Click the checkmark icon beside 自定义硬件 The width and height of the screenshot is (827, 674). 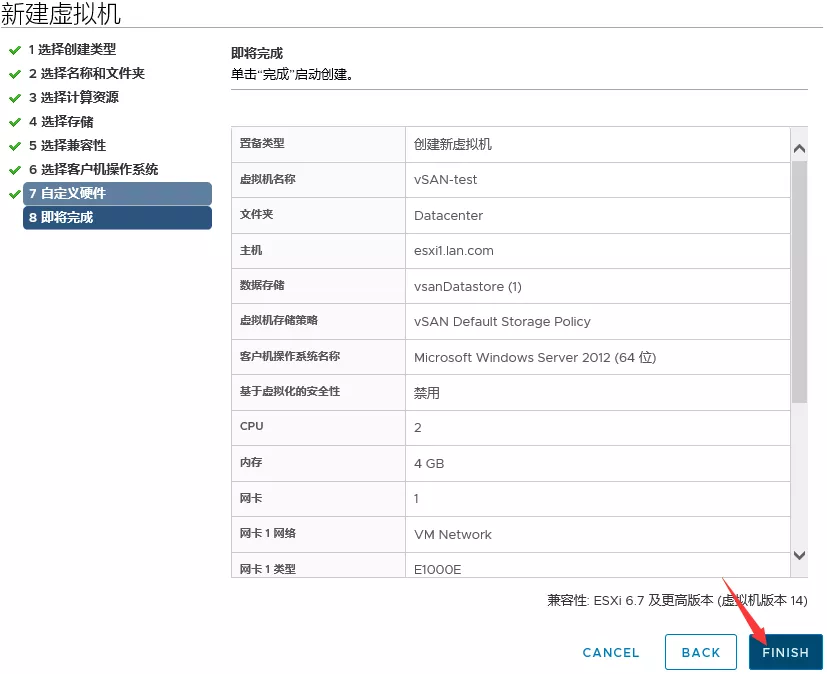point(14,193)
